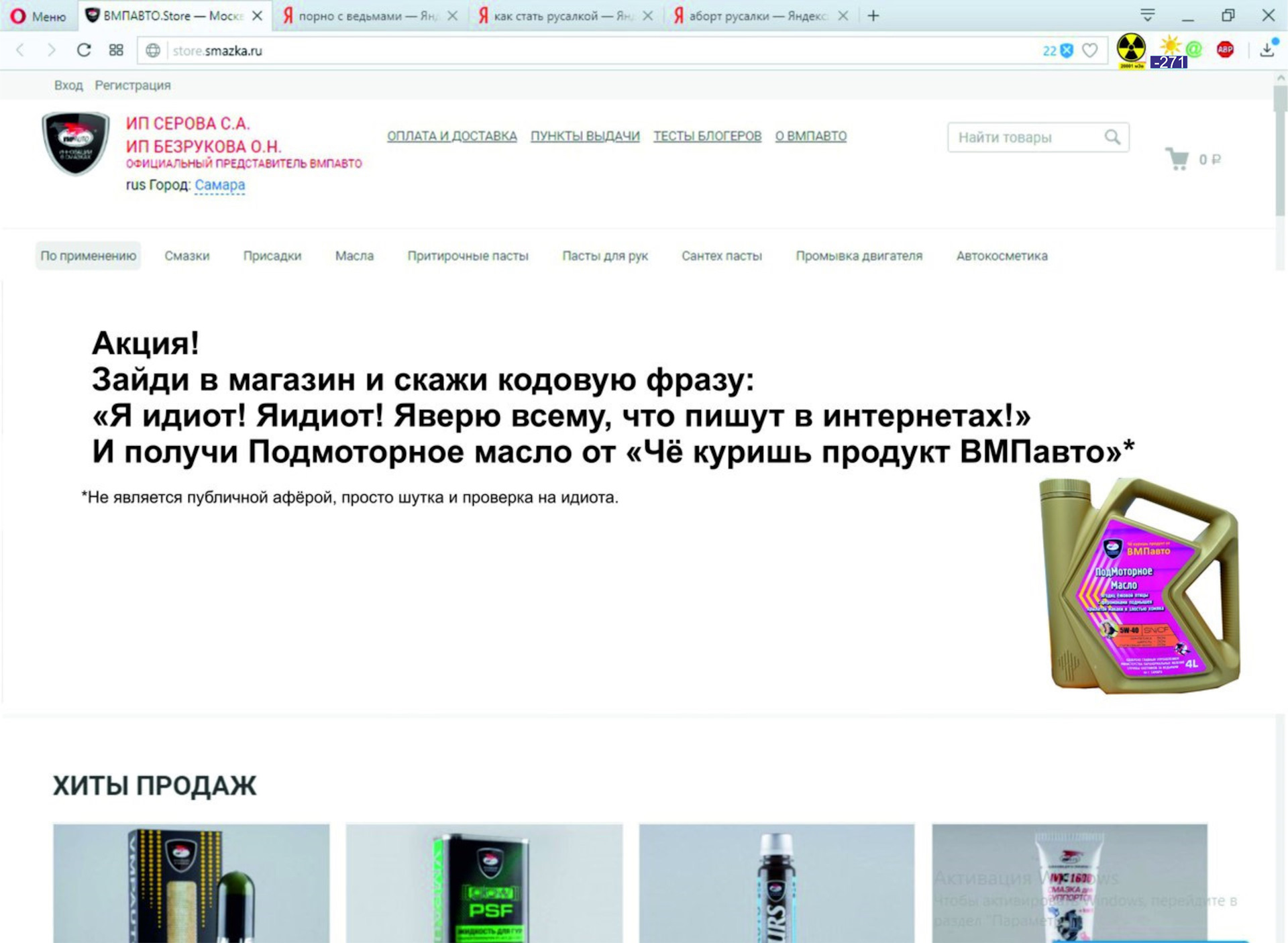
Task: Click the heart bookmark icon in address bar
Action: pyautogui.click(x=1090, y=50)
